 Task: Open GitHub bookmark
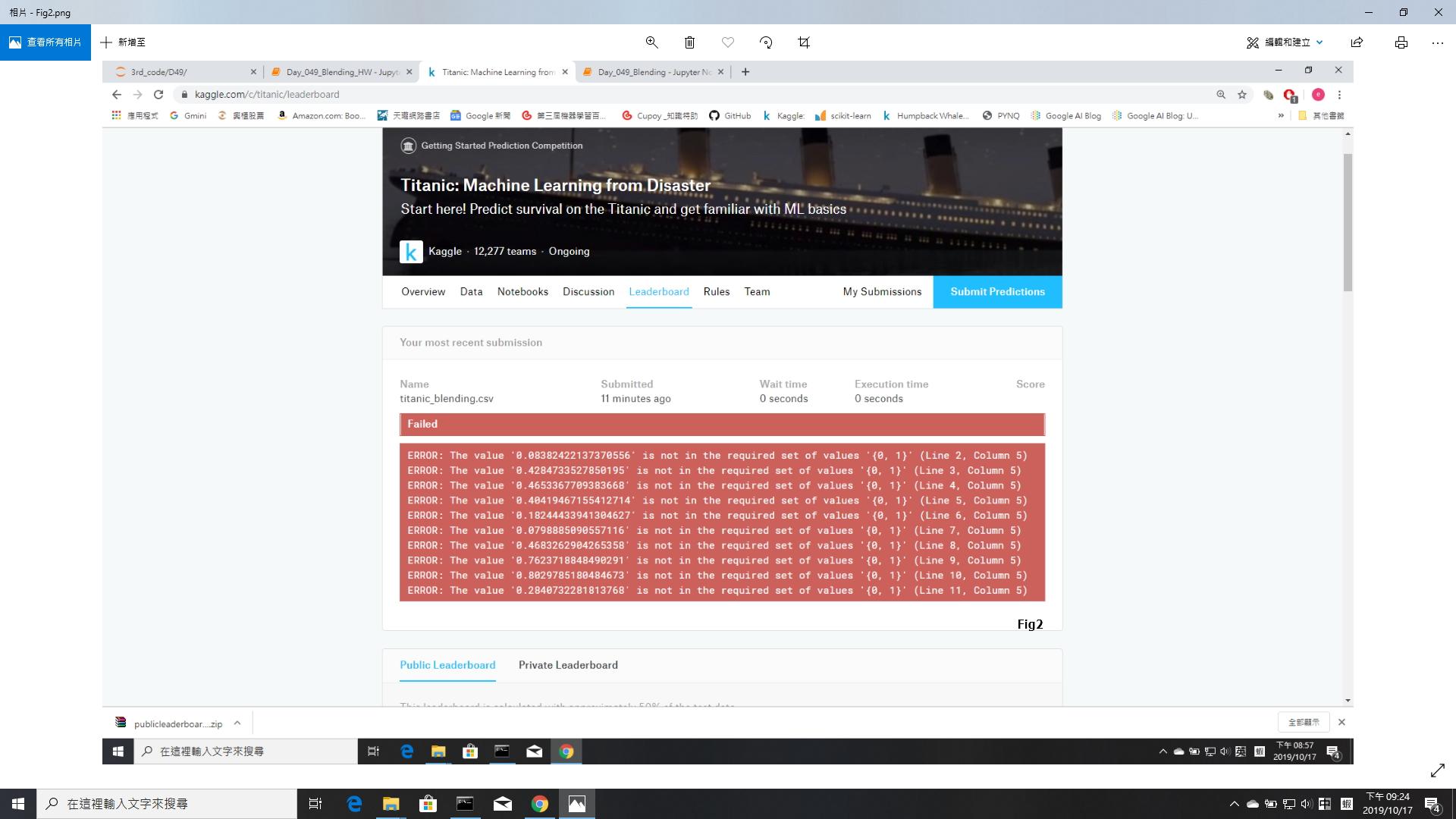[x=730, y=116]
